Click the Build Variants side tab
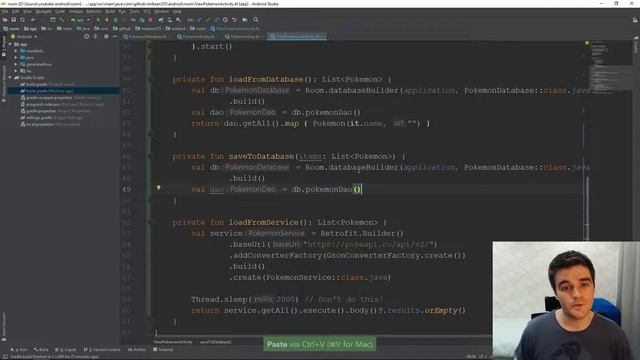 point(4,327)
